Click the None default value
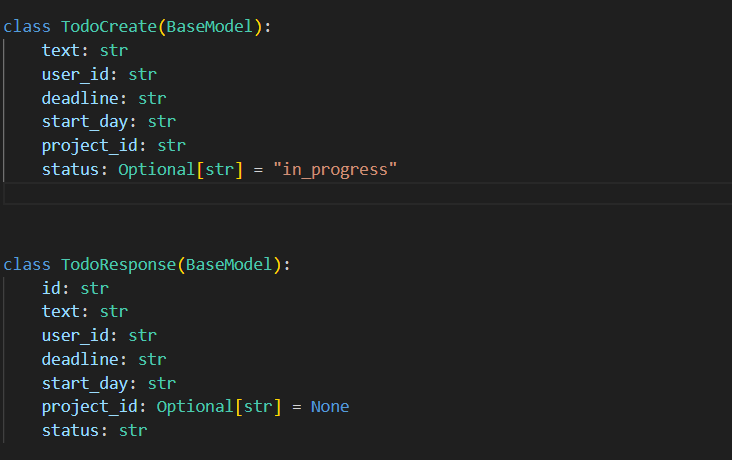Viewport: 732px width, 460px height. coord(330,407)
